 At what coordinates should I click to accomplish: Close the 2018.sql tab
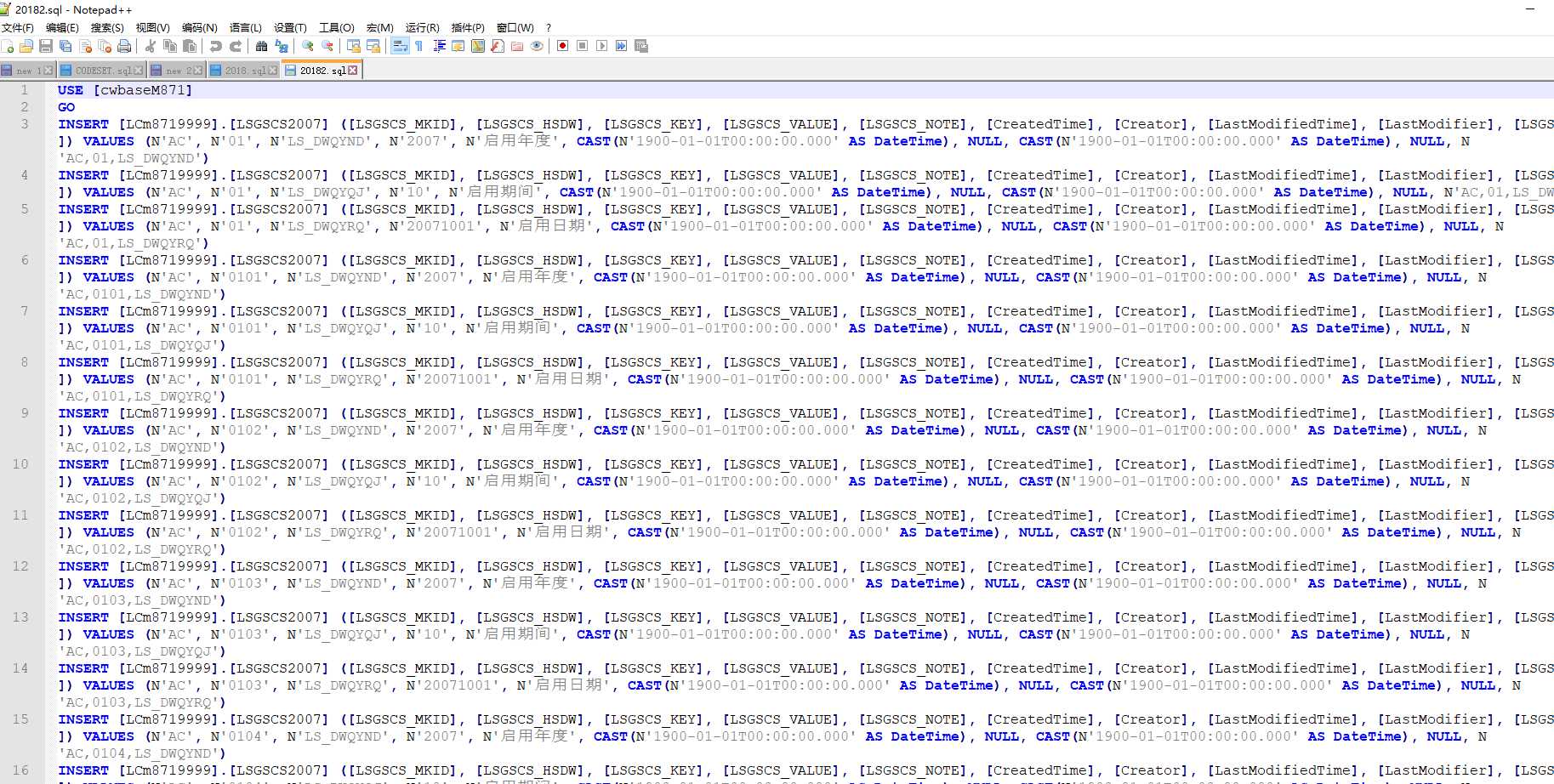click(x=273, y=71)
